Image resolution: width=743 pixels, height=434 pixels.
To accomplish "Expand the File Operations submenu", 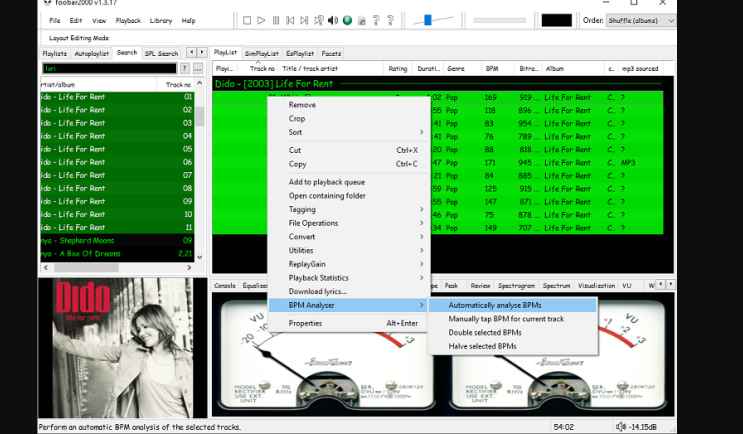I will tap(350, 223).
